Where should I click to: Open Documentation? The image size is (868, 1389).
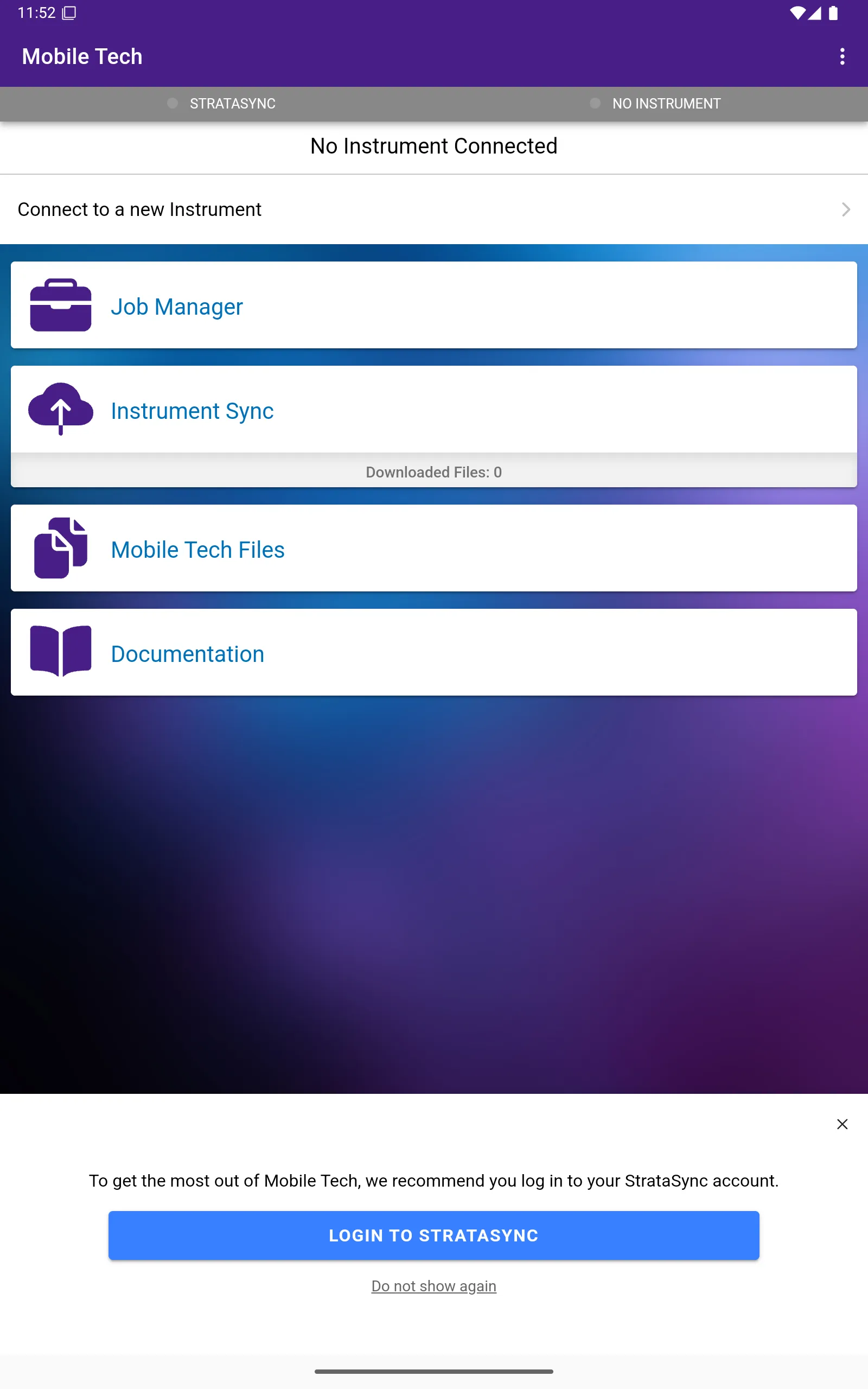tap(434, 653)
